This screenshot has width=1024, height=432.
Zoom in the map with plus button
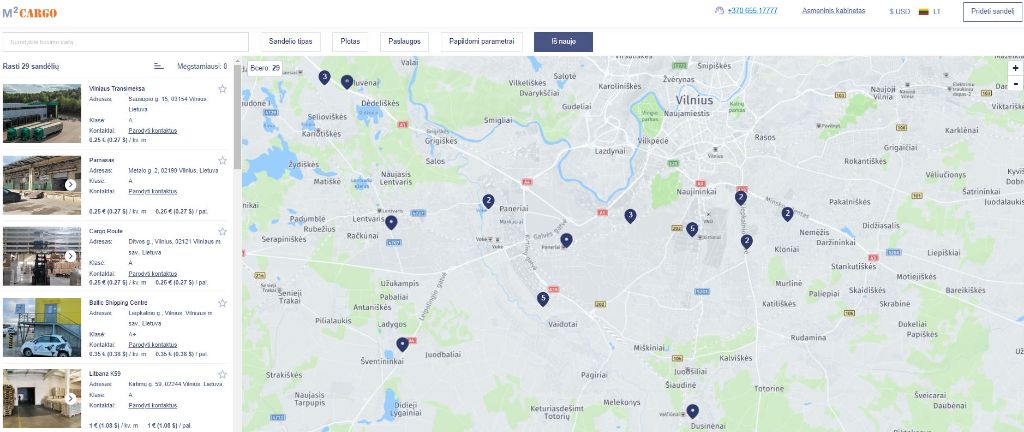[1016, 69]
